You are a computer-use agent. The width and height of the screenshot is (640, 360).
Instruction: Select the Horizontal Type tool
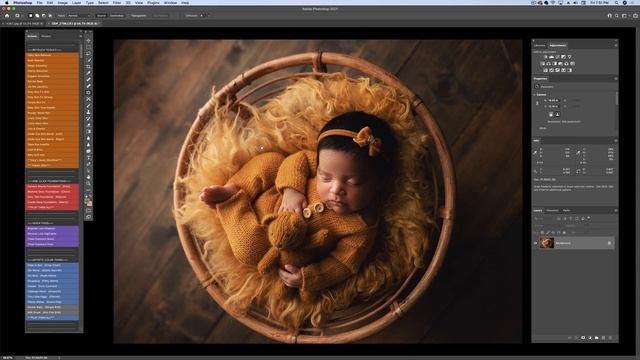pos(89,158)
